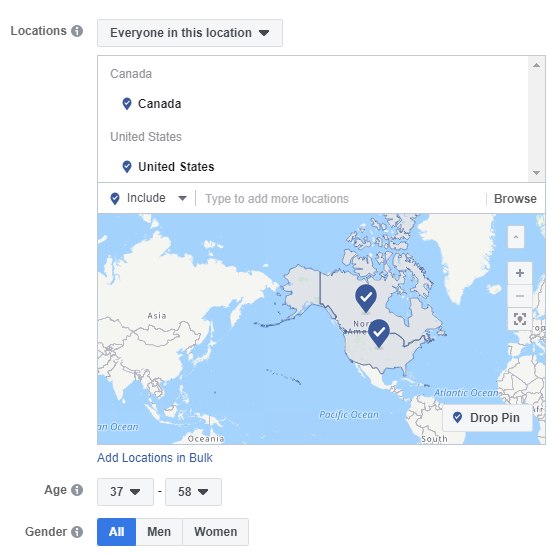
Task: Click the Gender info icon
Action: tap(77, 532)
